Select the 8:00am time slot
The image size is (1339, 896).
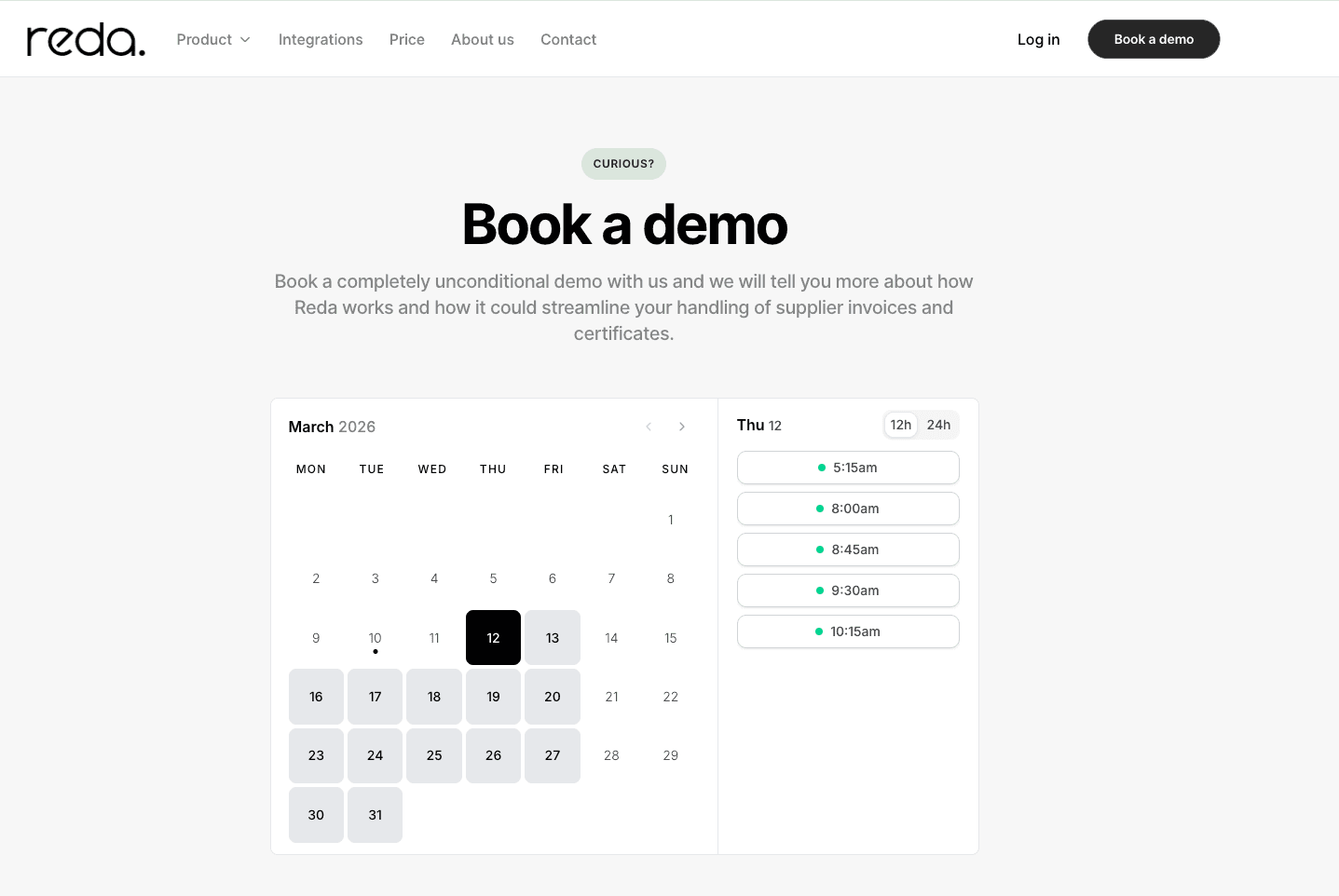tap(848, 509)
